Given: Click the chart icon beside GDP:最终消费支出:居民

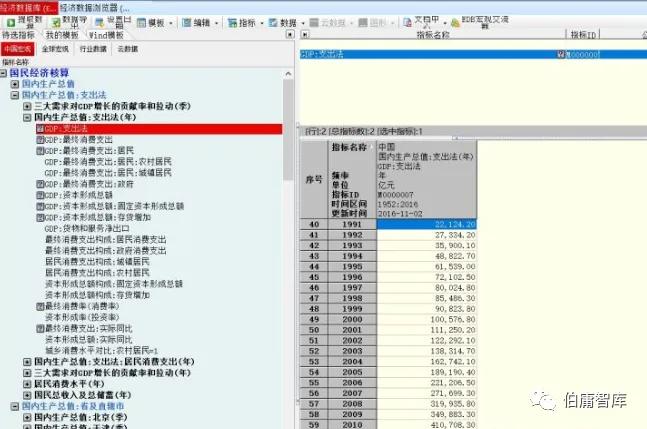Looking at the screenshot, I should (40, 151).
